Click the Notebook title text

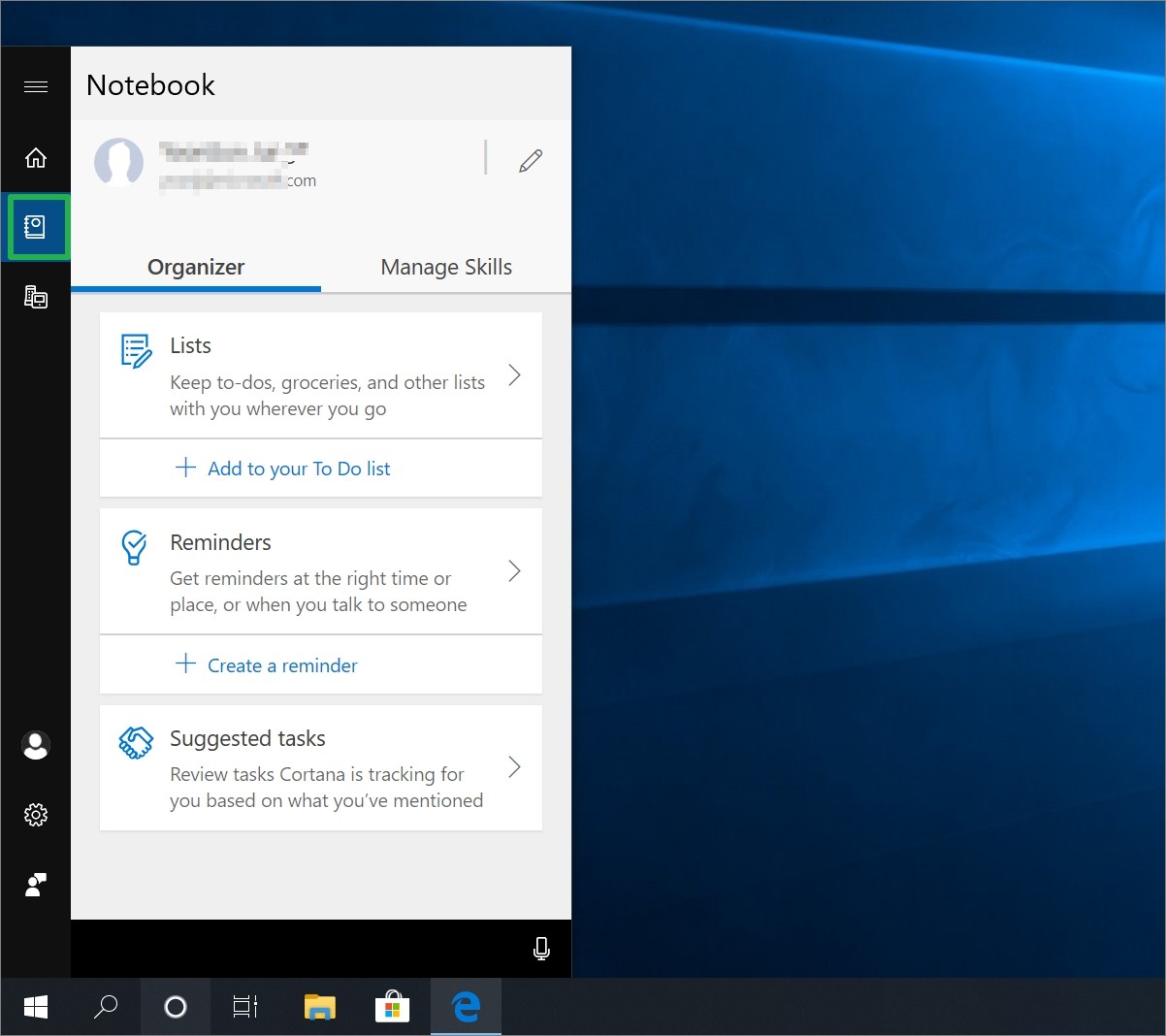coord(150,85)
